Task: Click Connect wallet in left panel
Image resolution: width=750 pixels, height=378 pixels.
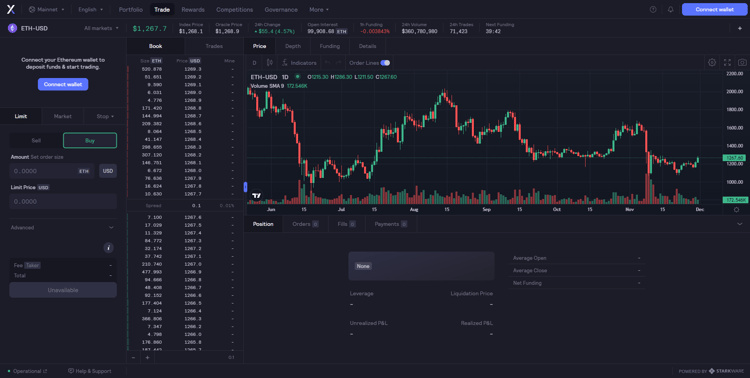Action: pos(63,84)
